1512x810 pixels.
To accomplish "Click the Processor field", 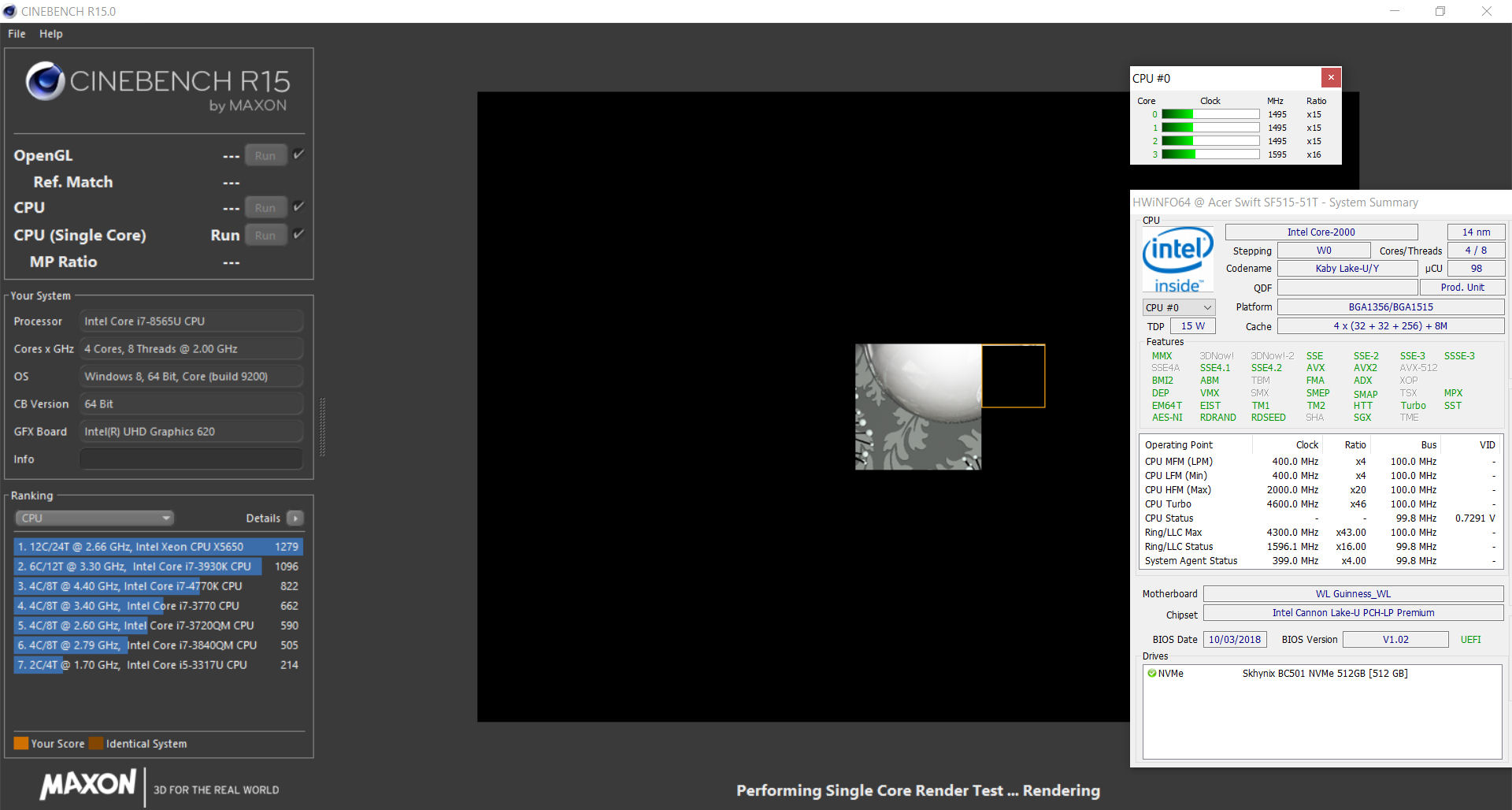I will pyautogui.click(x=191, y=321).
